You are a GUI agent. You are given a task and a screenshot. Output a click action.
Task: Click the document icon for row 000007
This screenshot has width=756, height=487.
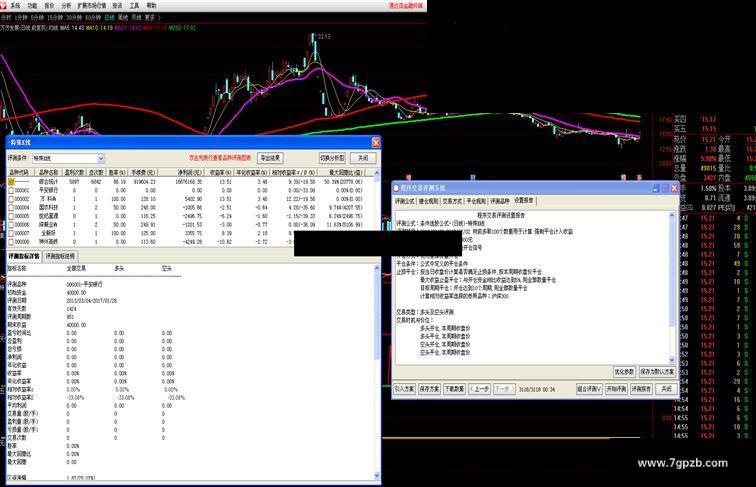tap(11, 233)
